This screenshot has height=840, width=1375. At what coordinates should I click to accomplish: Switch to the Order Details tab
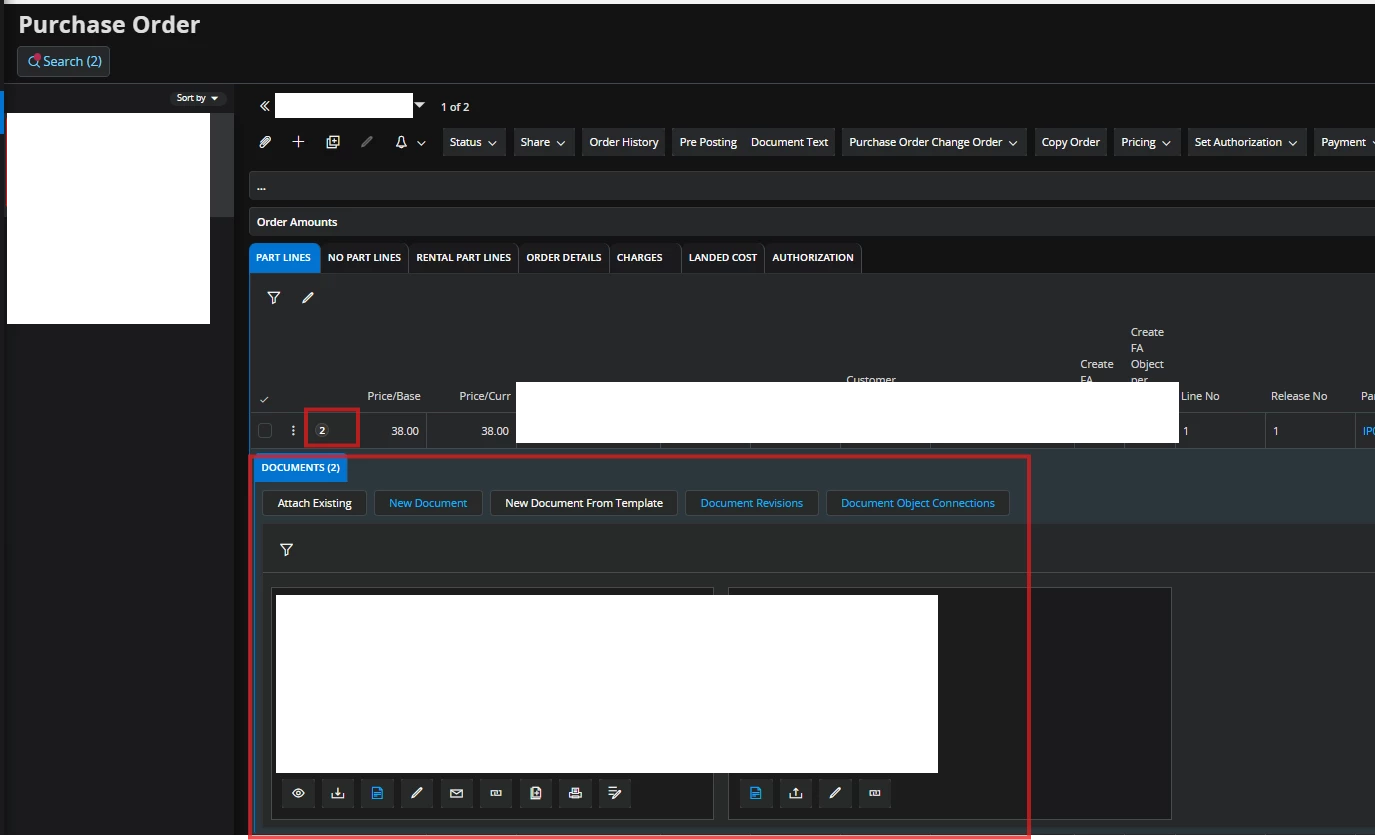pyautogui.click(x=563, y=258)
